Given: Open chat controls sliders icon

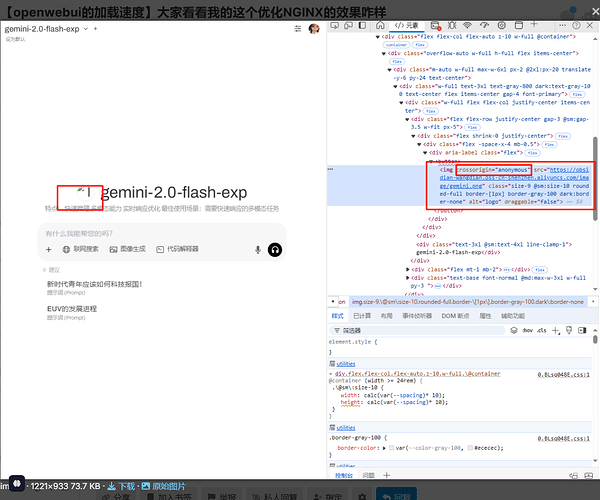Looking at the screenshot, I should [x=297, y=29].
